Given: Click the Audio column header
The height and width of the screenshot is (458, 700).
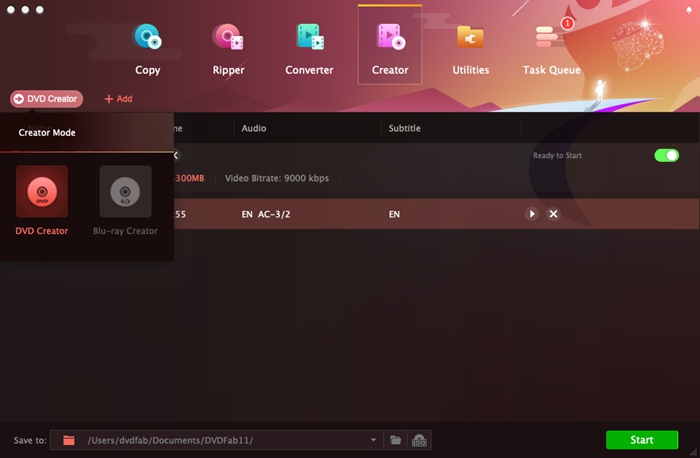Looking at the screenshot, I should click(x=254, y=128).
